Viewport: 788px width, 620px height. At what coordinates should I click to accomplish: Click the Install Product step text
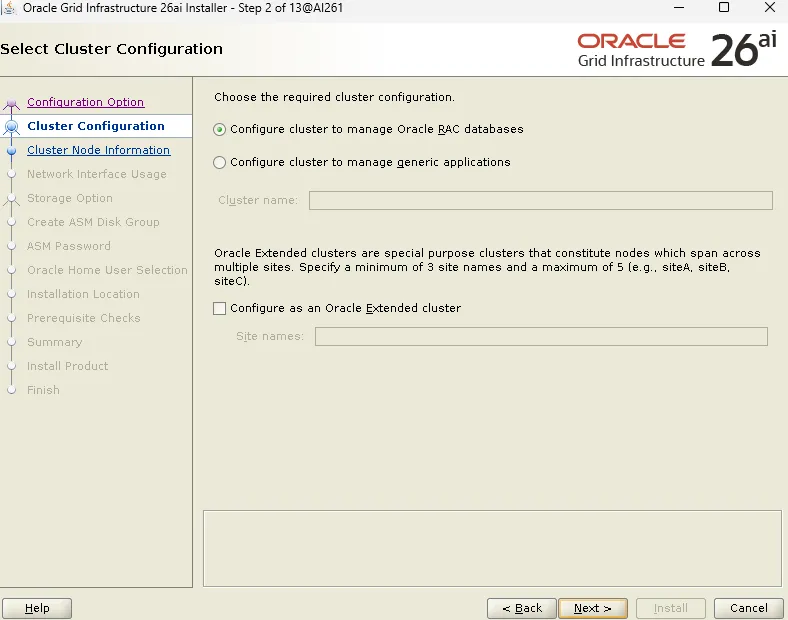tap(68, 366)
